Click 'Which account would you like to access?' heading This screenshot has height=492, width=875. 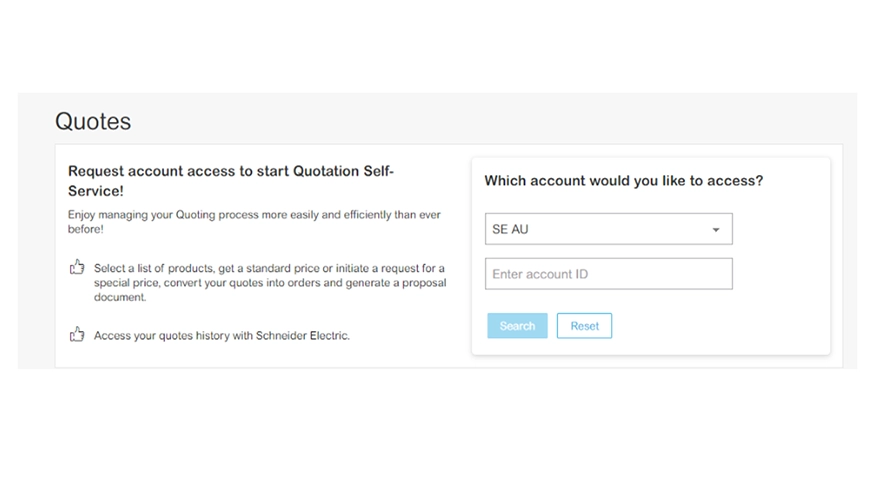[x=623, y=181]
